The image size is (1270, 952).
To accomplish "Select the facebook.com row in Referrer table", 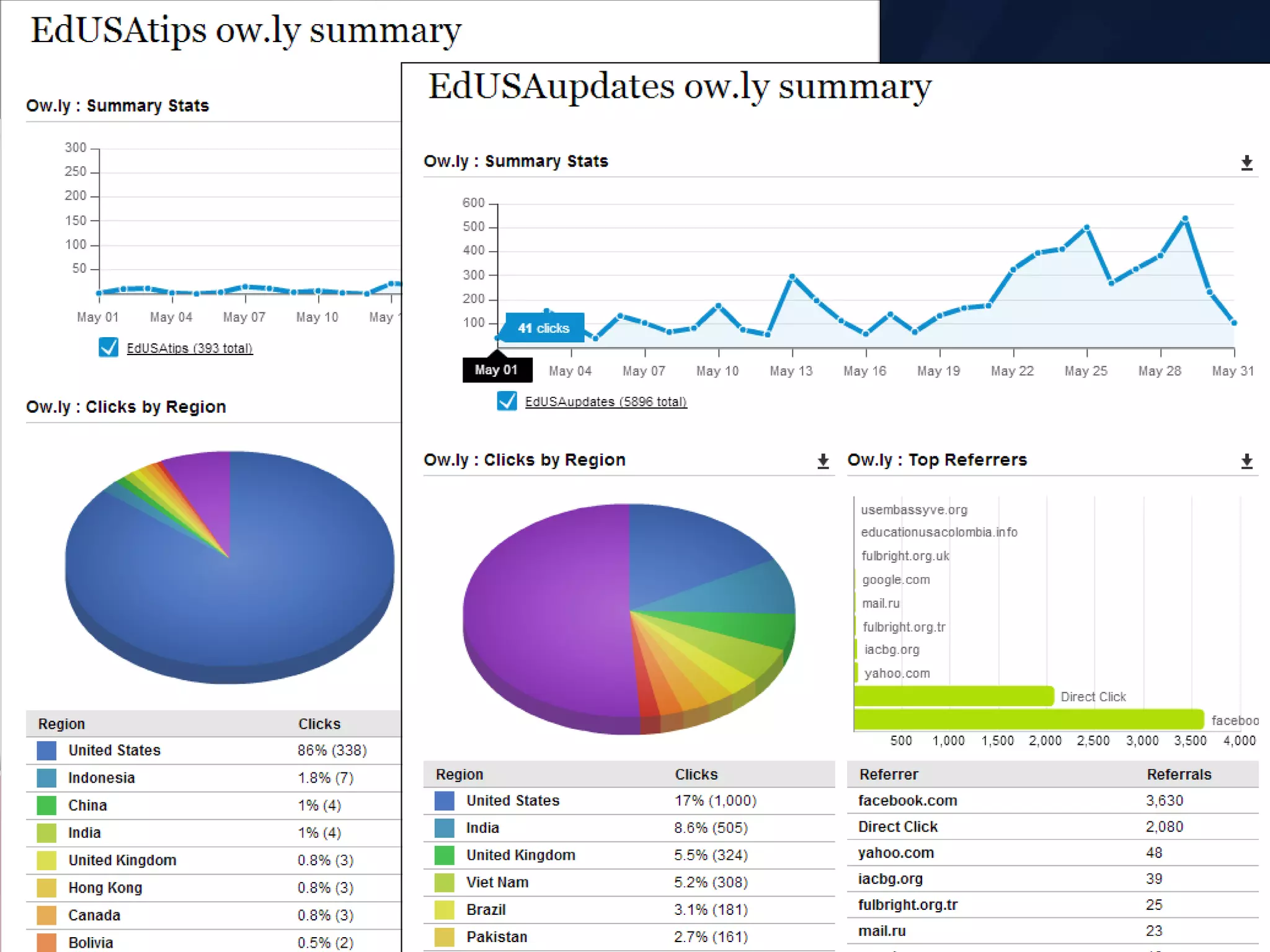I will [908, 801].
